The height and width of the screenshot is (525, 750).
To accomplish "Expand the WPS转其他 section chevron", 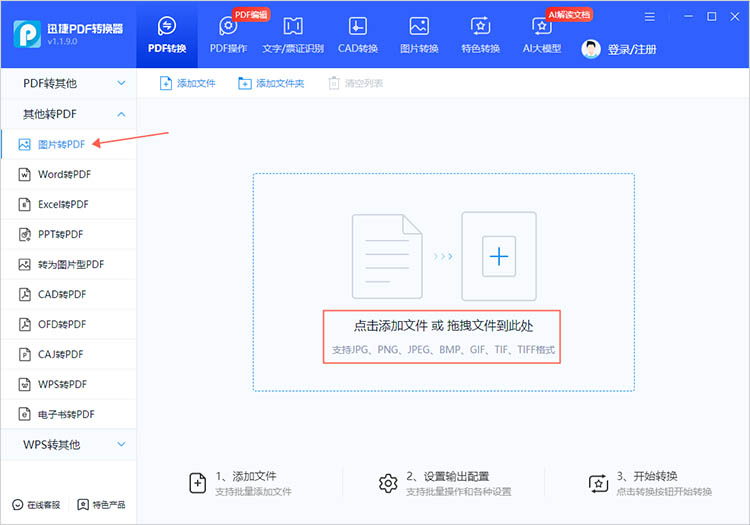I will coord(121,444).
